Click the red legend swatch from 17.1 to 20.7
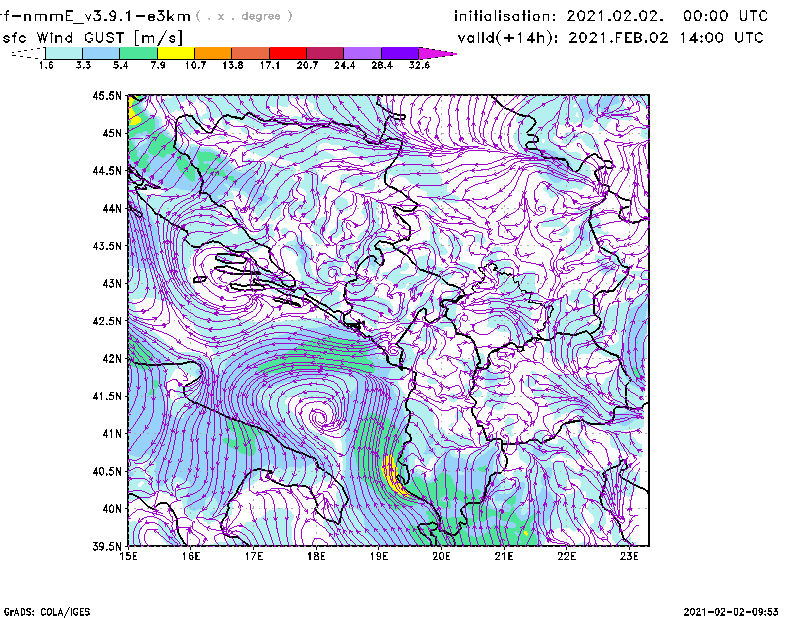This screenshot has height=618, width=800. [288, 53]
